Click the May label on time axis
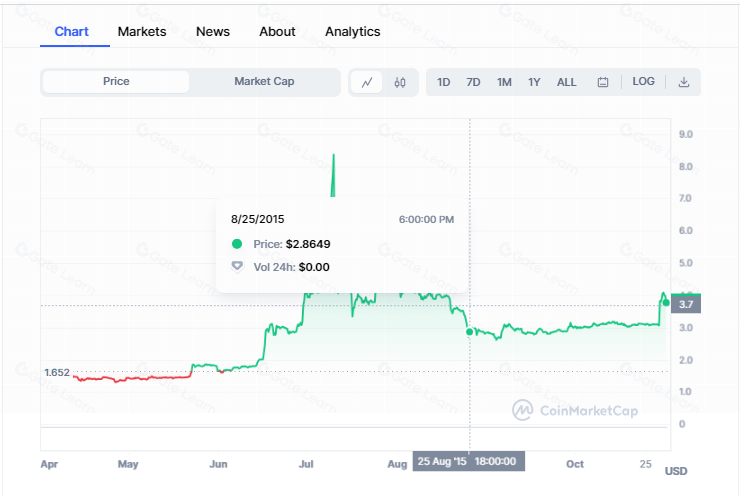This screenshot has height=496, width=740. [128, 464]
